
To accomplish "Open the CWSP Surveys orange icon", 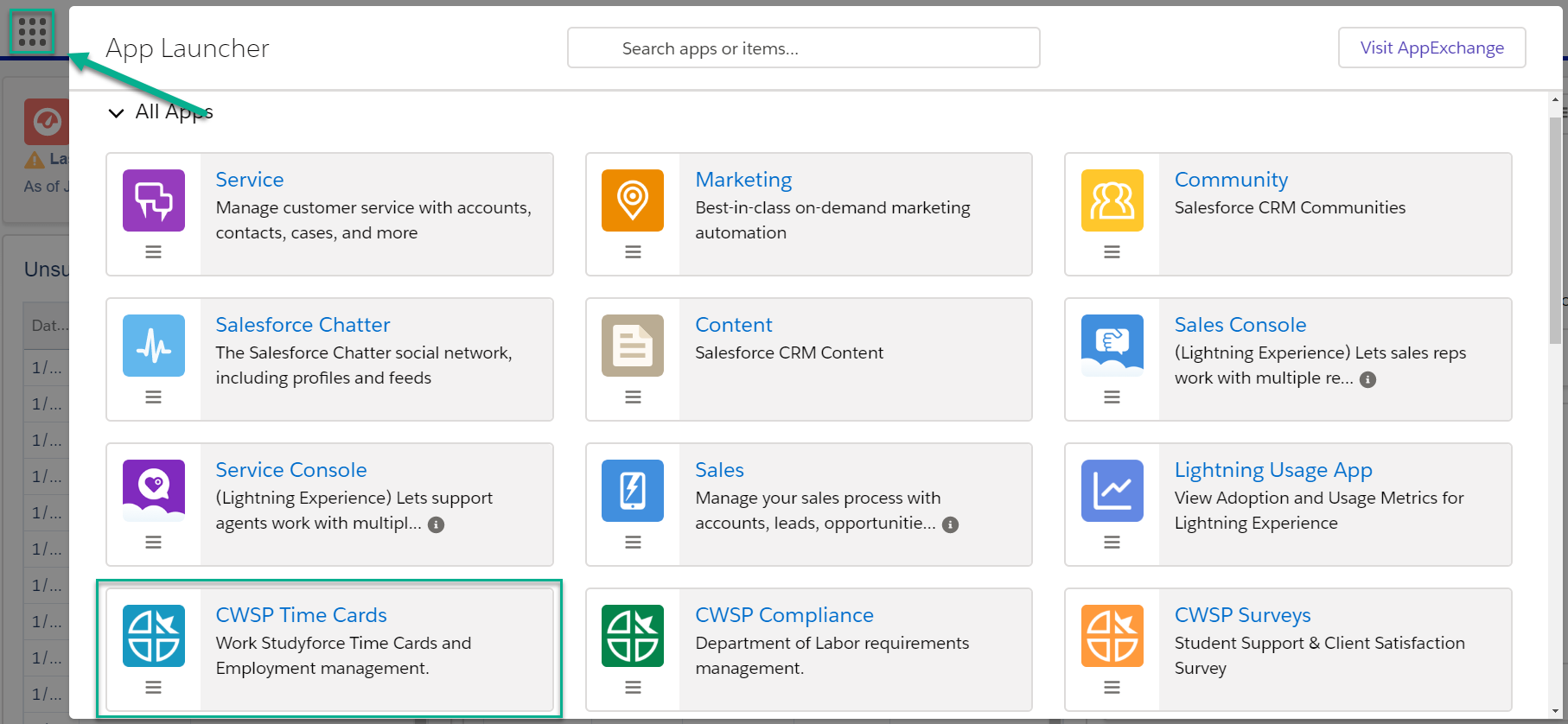I will click(x=1112, y=636).
